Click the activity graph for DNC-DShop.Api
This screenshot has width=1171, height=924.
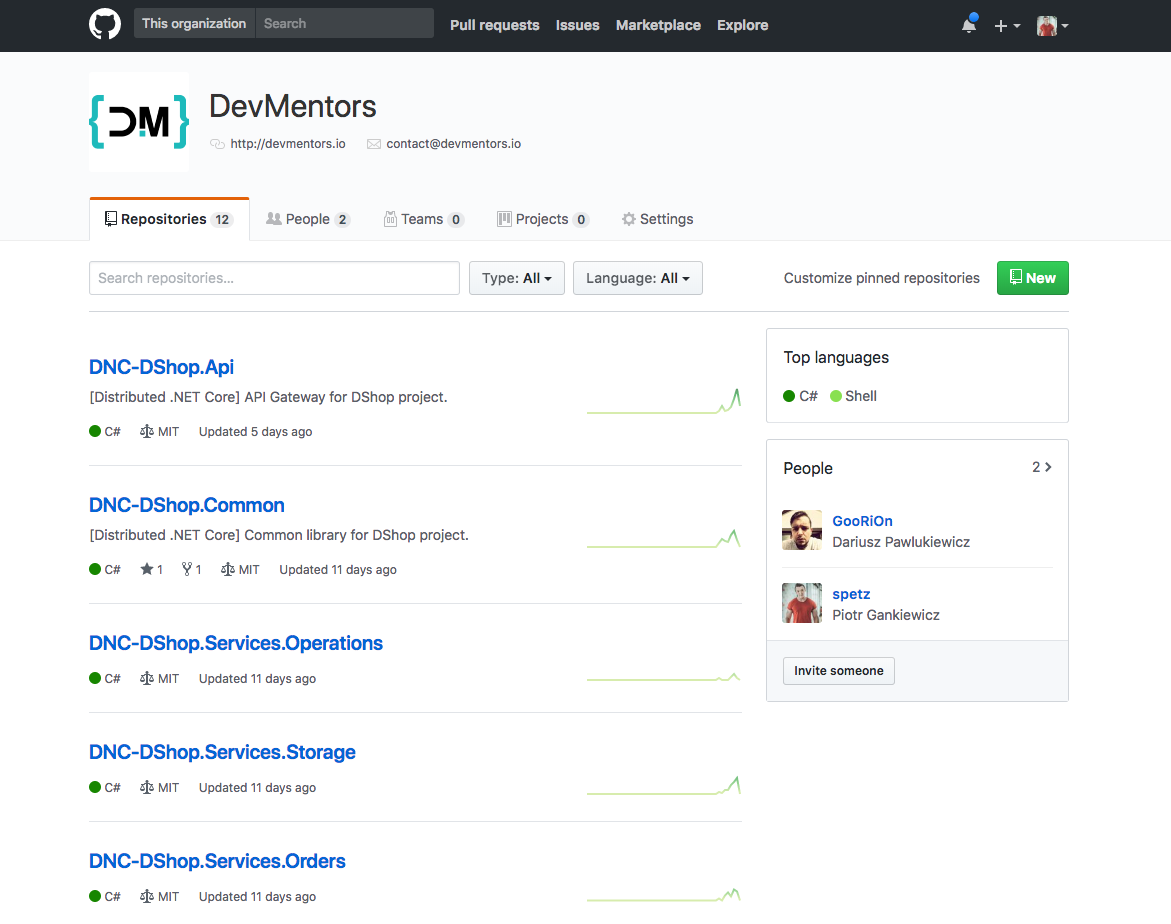(x=663, y=401)
